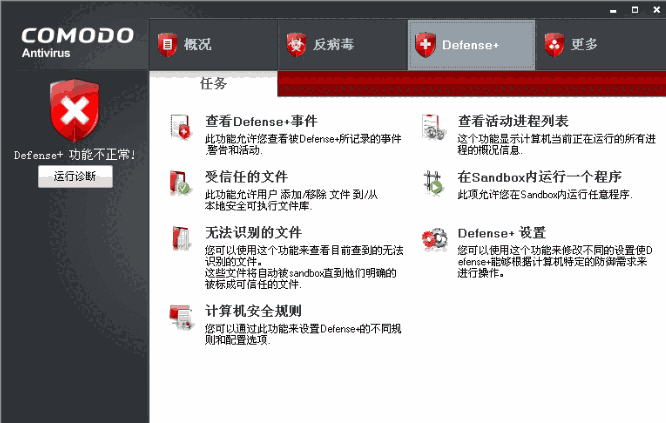Viewport: 666px width, 423px height.
Task: Click the 反病毒 biohazard shield icon
Action: [x=296, y=45]
